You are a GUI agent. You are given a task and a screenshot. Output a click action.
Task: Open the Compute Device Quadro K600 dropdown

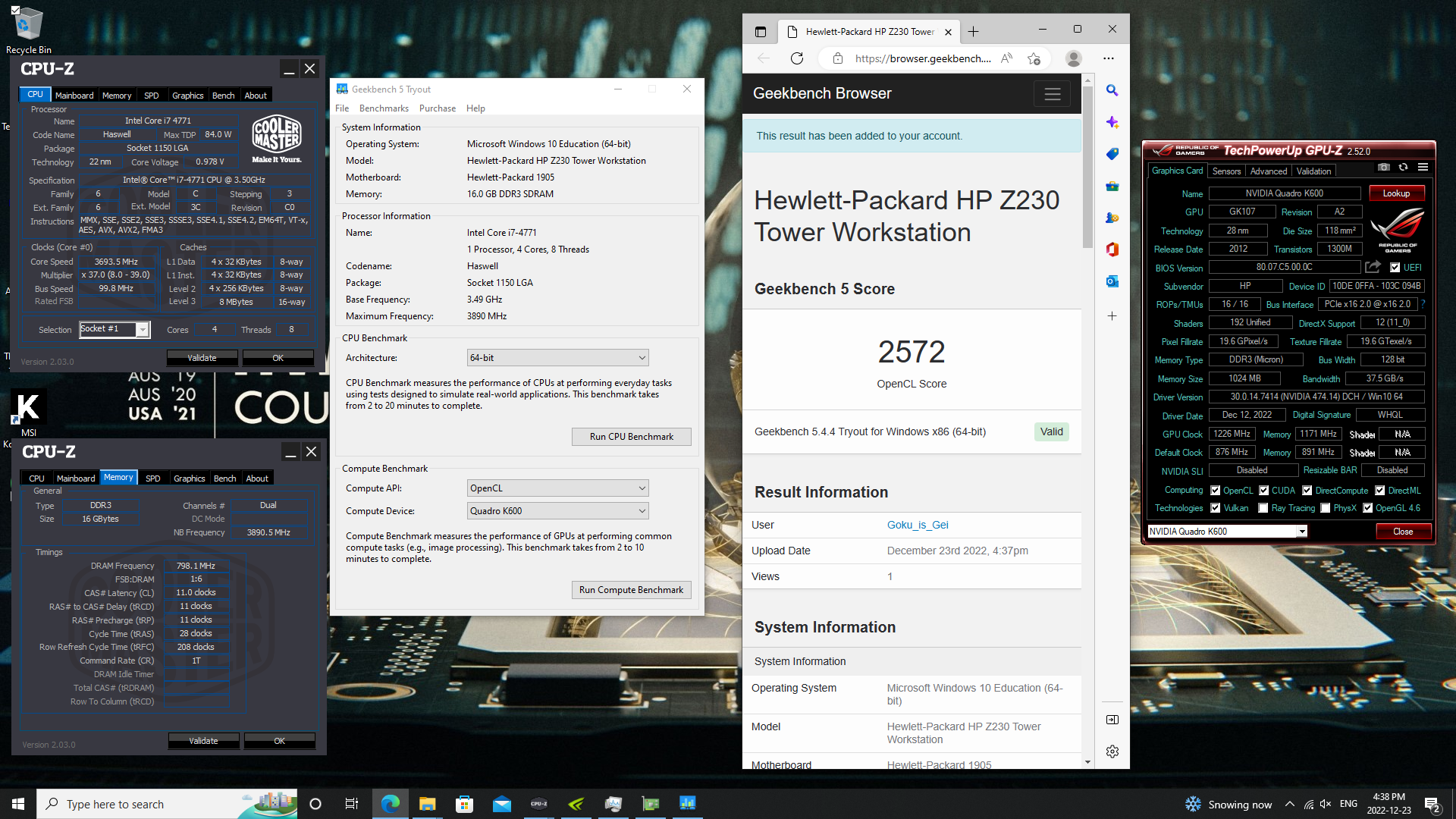pyautogui.click(x=557, y=511)
